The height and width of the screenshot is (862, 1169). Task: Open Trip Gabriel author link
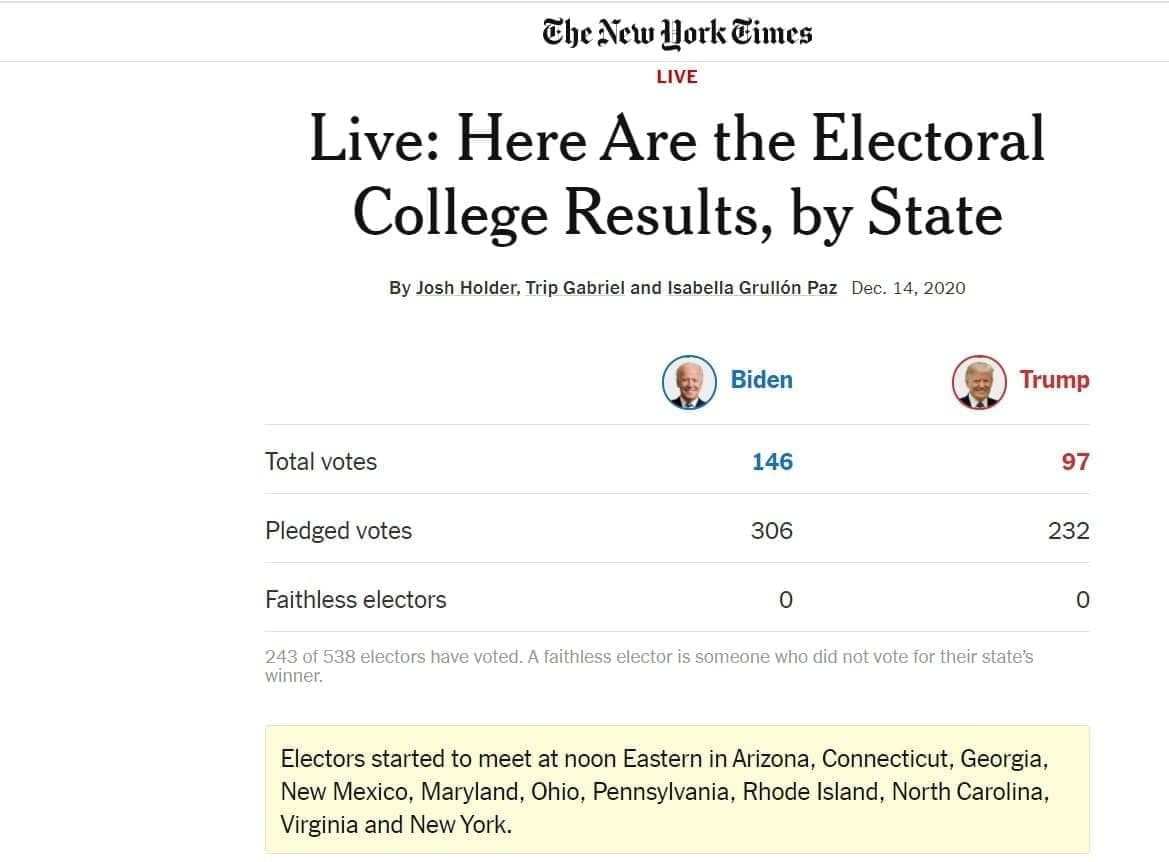[575, 288]
